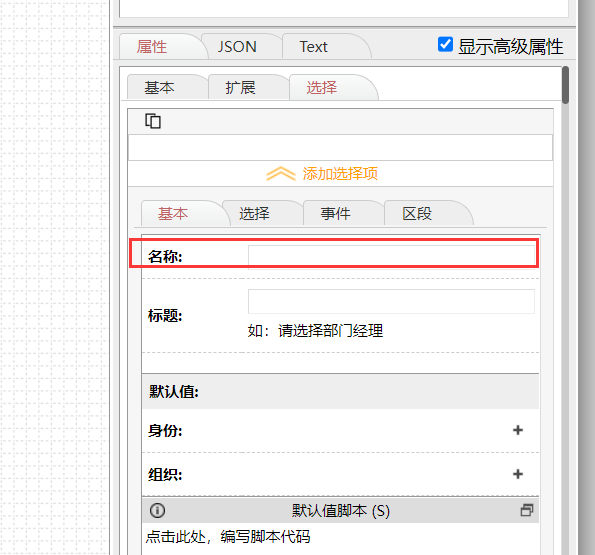Open the info icon for 默认值脚本
Screen dimensions: 595x555
pos(157,510)
